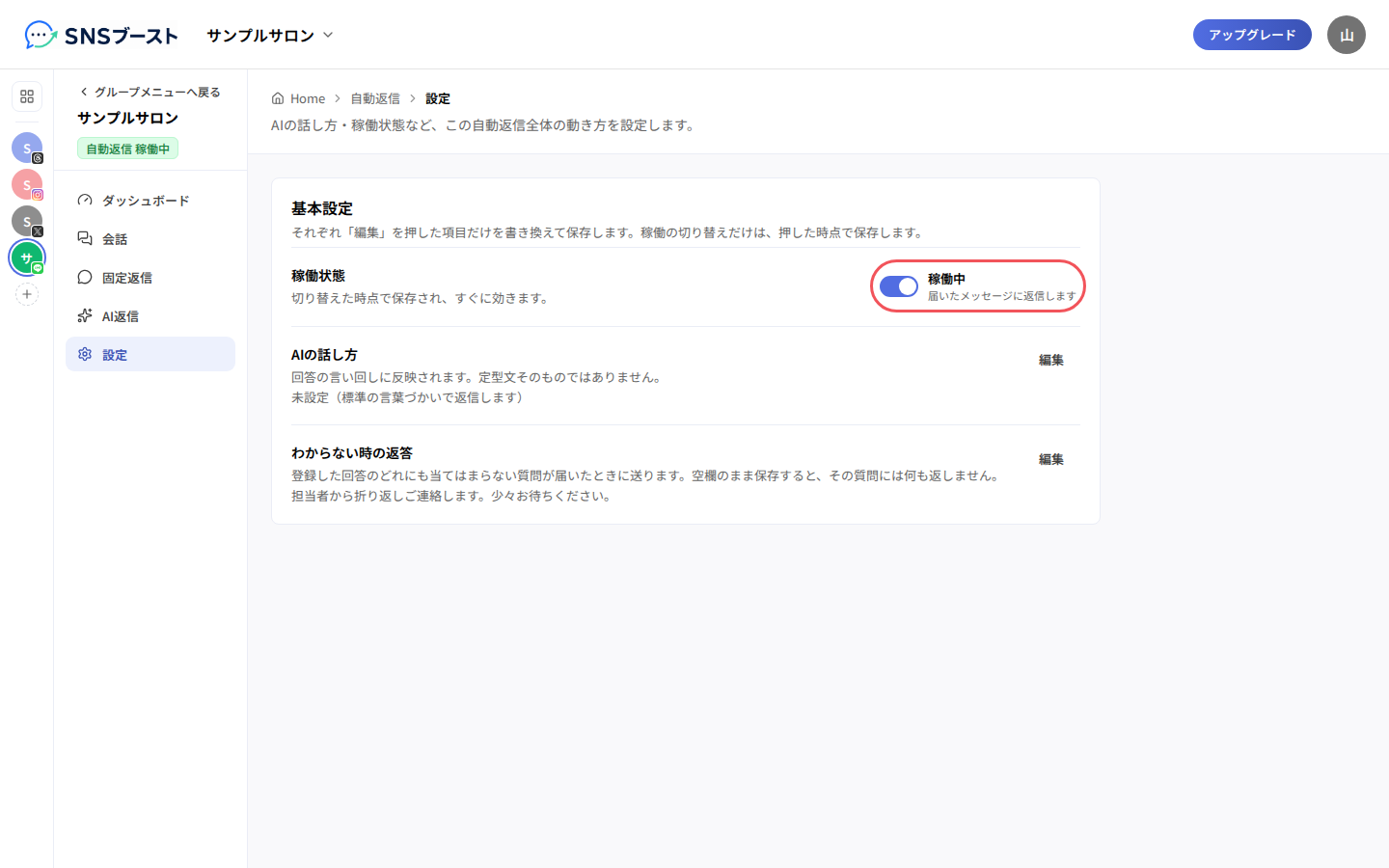Select the Threads account avatar
Screen dimensions: 1389x868
(27, 148)
